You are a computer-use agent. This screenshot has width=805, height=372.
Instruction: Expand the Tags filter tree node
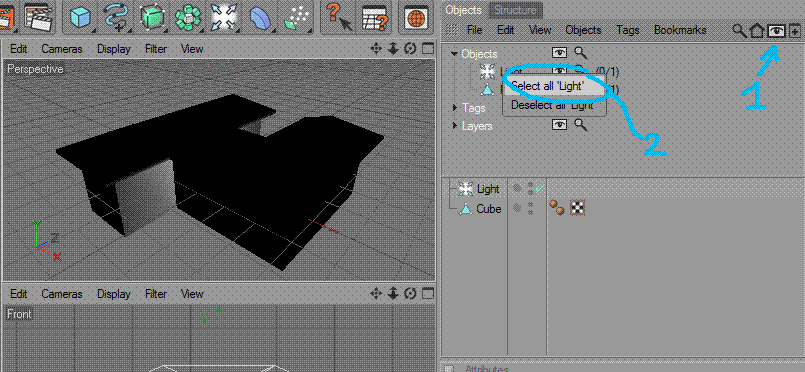pos(455,108)
